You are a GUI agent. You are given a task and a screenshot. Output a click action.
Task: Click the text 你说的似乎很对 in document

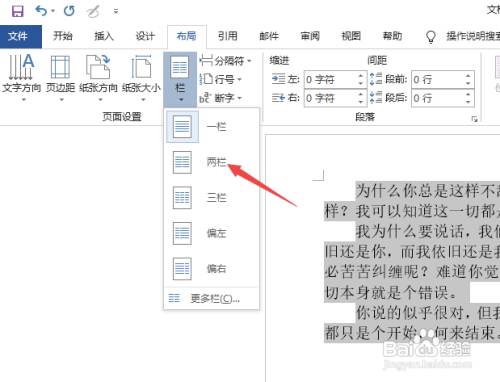(409, 313)
